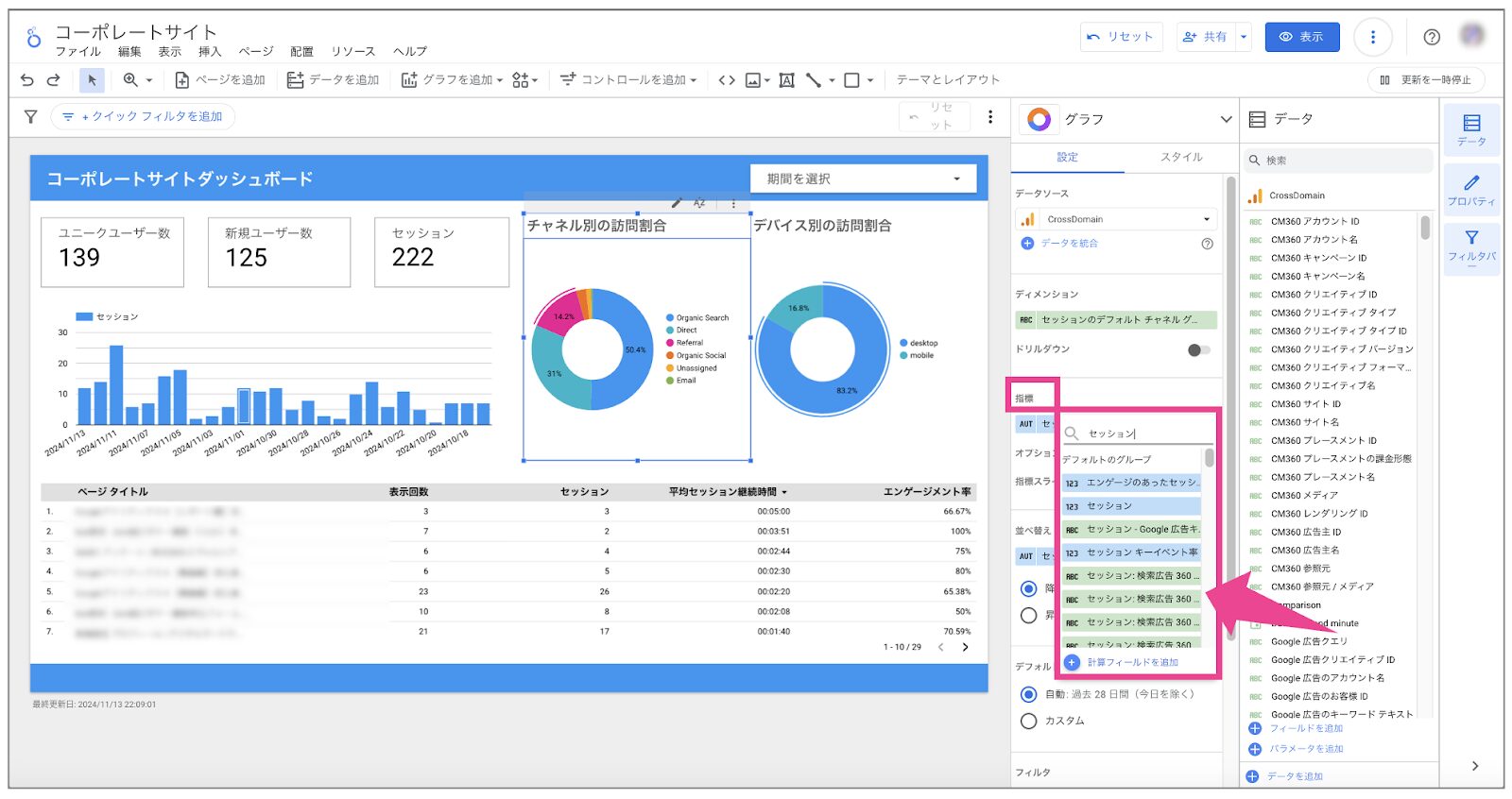The height and width of the screenshot is (799, 1512).
Task: Open the user account avatar
Action: pyautogui.click(x=1471, y=36)
